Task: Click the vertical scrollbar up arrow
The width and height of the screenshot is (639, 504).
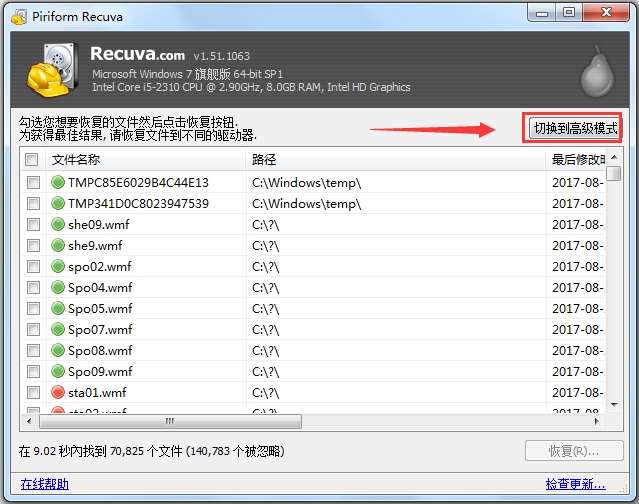Action: pos(614,157)
